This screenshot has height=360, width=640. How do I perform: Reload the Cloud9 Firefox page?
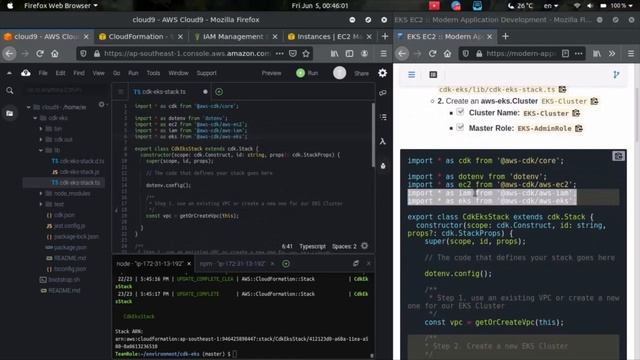(x=40, y=53)
